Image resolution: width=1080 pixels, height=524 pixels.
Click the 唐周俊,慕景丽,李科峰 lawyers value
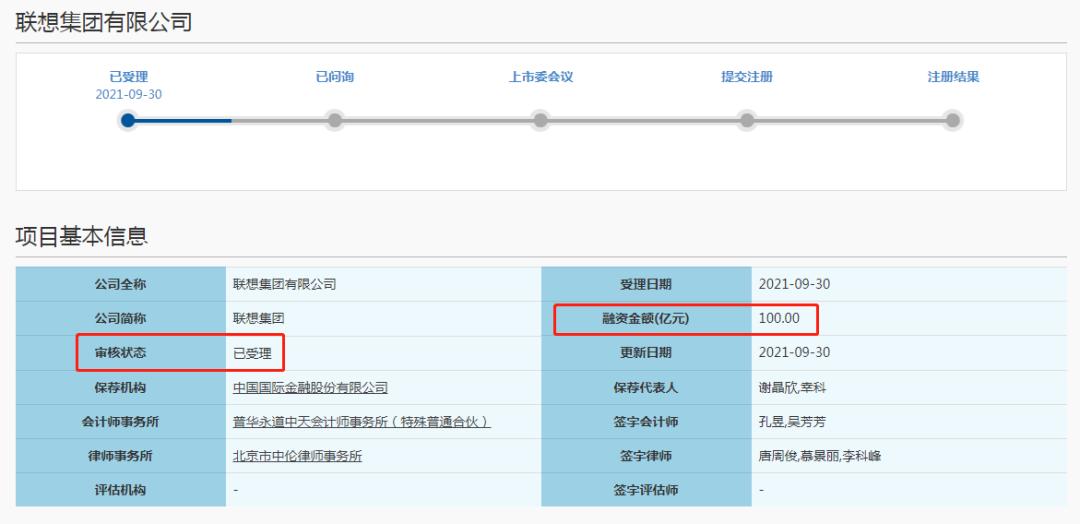[x=820, y=456]
